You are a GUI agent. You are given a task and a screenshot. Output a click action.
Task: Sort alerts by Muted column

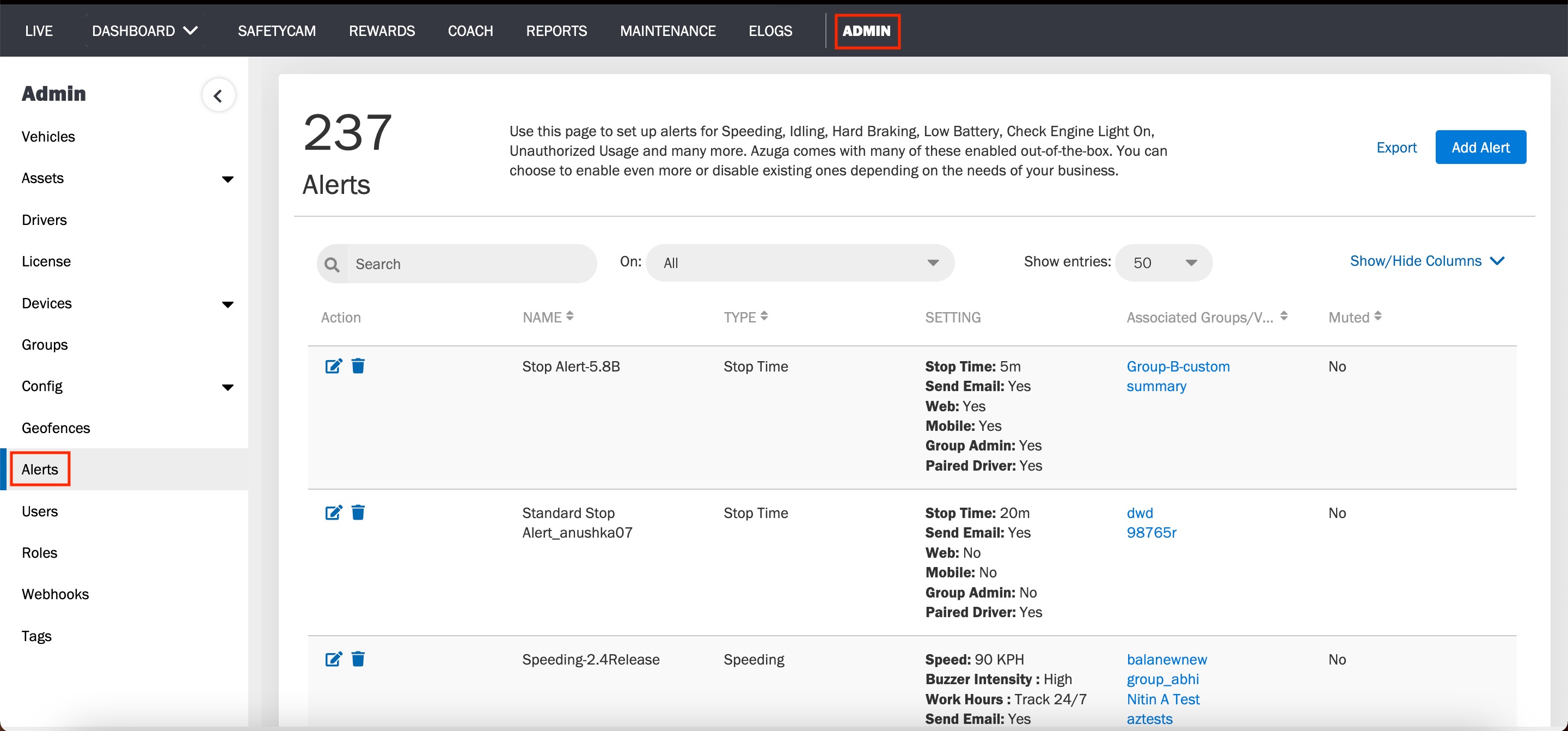1377,316
